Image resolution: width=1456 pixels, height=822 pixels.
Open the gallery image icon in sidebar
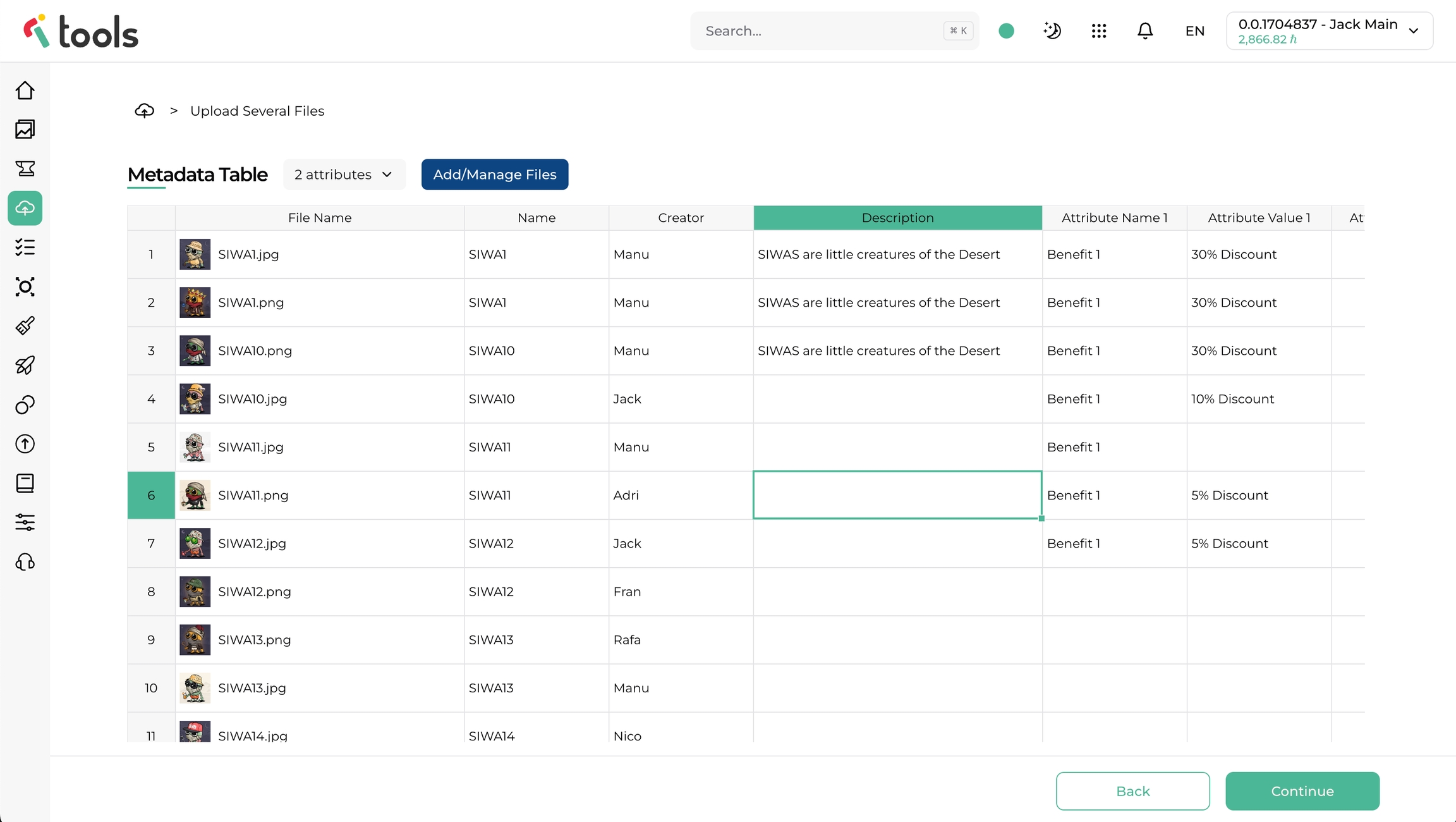pyautogui.click(x=25, y=130)
